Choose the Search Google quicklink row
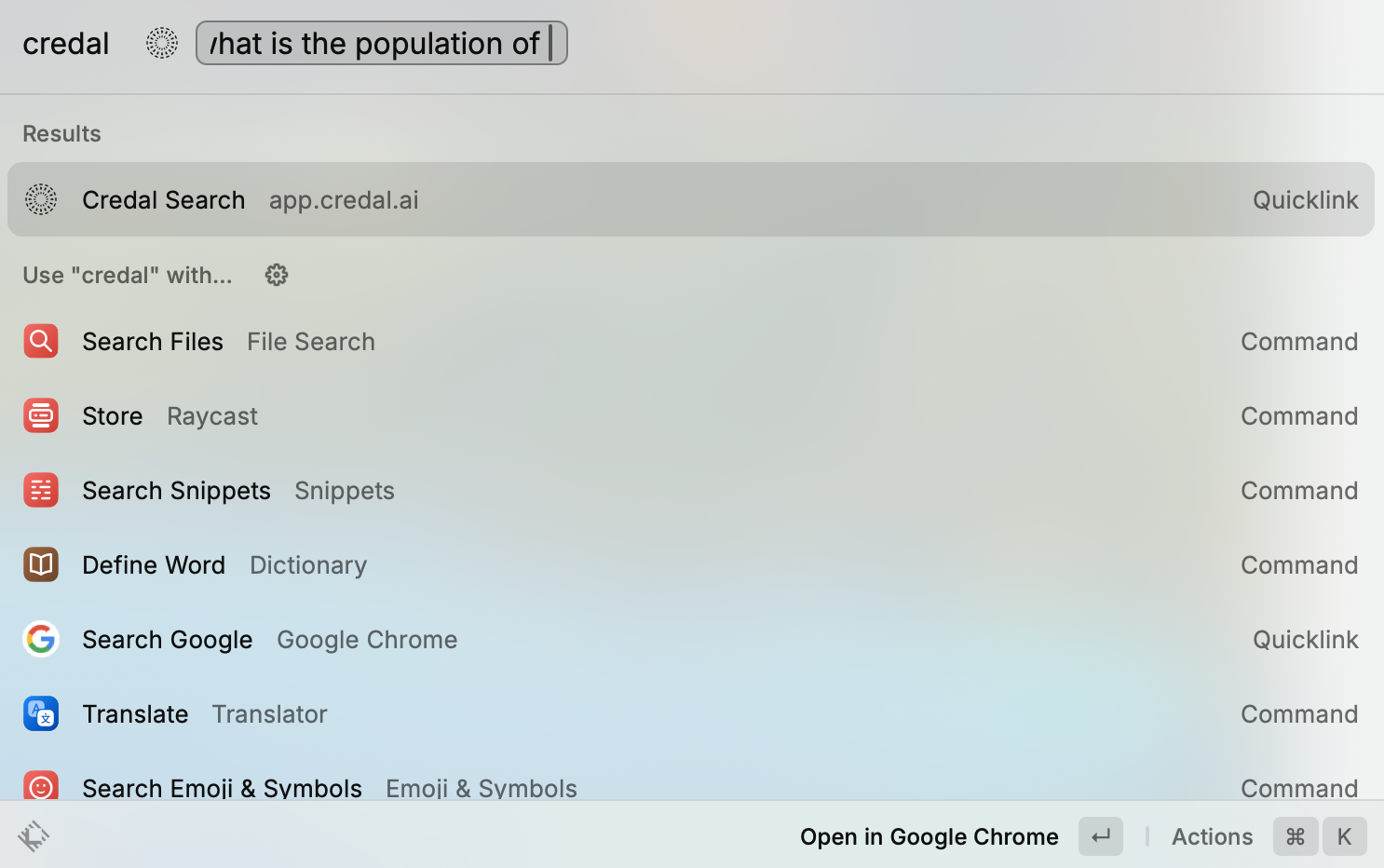Screen dimensions: 1384x868 [x=691, y=640]
